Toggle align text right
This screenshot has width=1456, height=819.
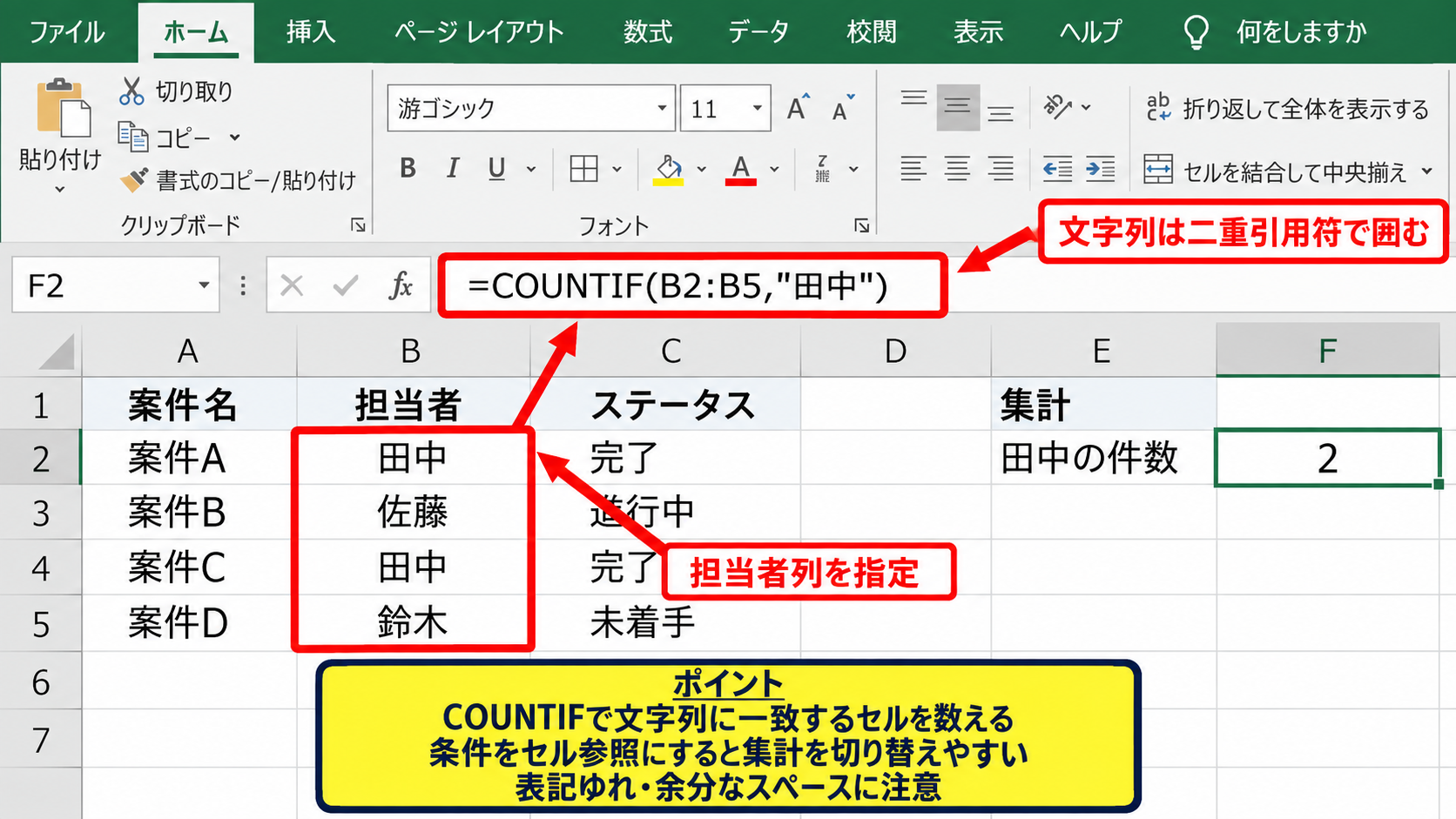(1001, 169)
